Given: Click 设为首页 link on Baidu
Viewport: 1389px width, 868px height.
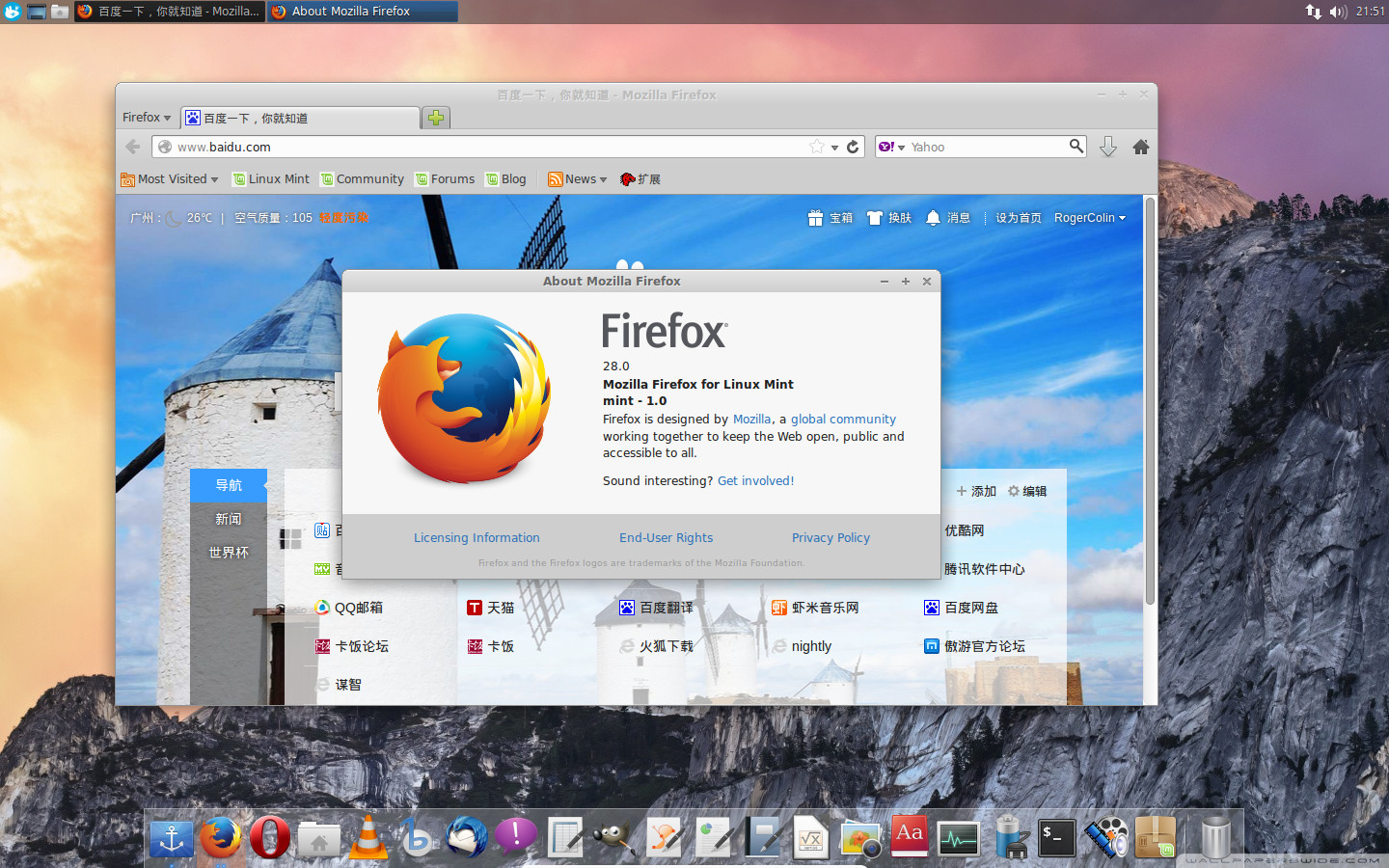Looking at the screenshot, I should pyautogui.click(x=1019, y=218).
